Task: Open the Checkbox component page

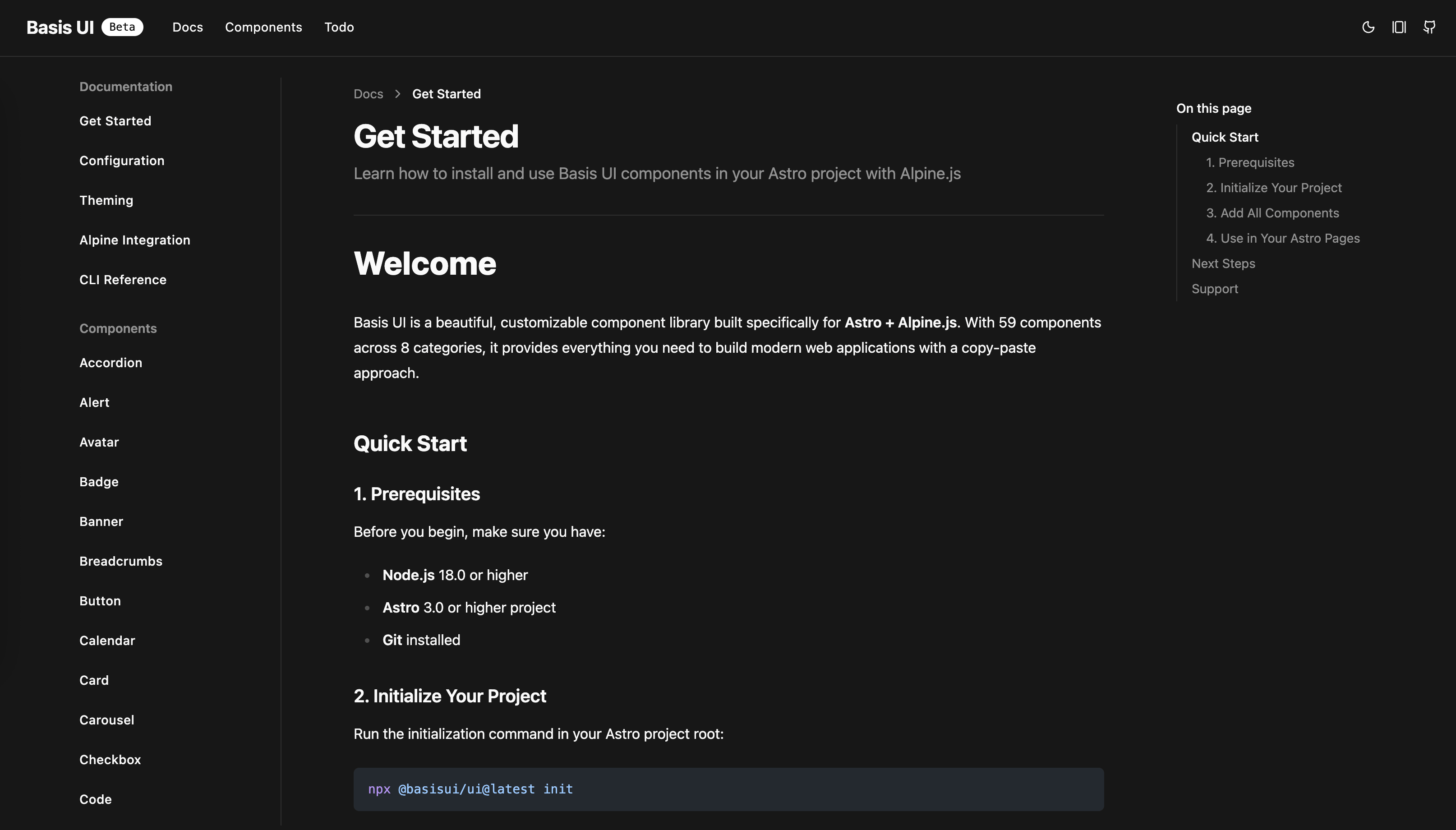Action: (x=110, y=759)
